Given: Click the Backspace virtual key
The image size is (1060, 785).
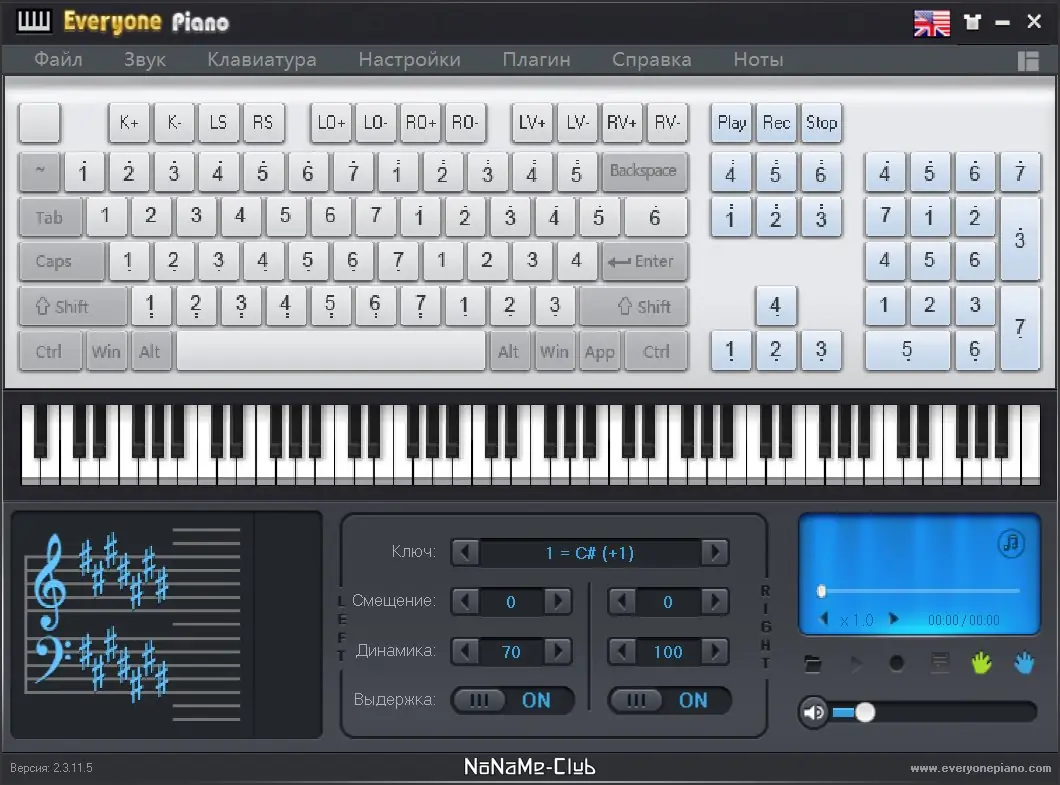Looking at the screenshot, I should point(644,171).
